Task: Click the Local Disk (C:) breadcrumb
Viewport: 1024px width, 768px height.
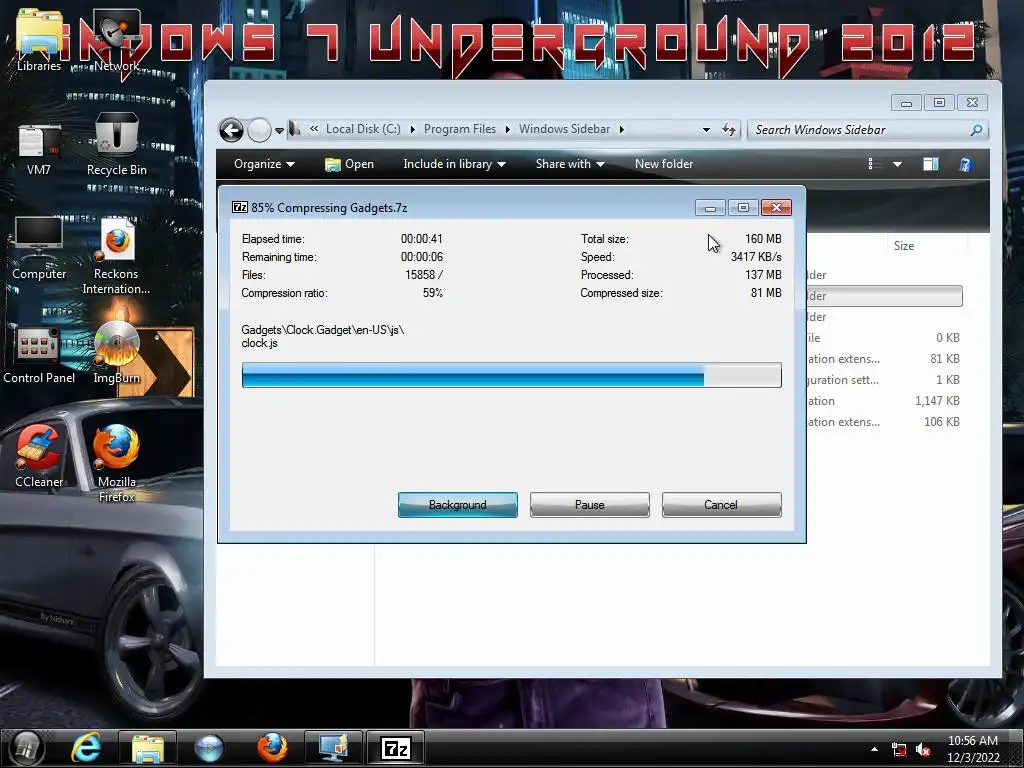Action: 363,129
